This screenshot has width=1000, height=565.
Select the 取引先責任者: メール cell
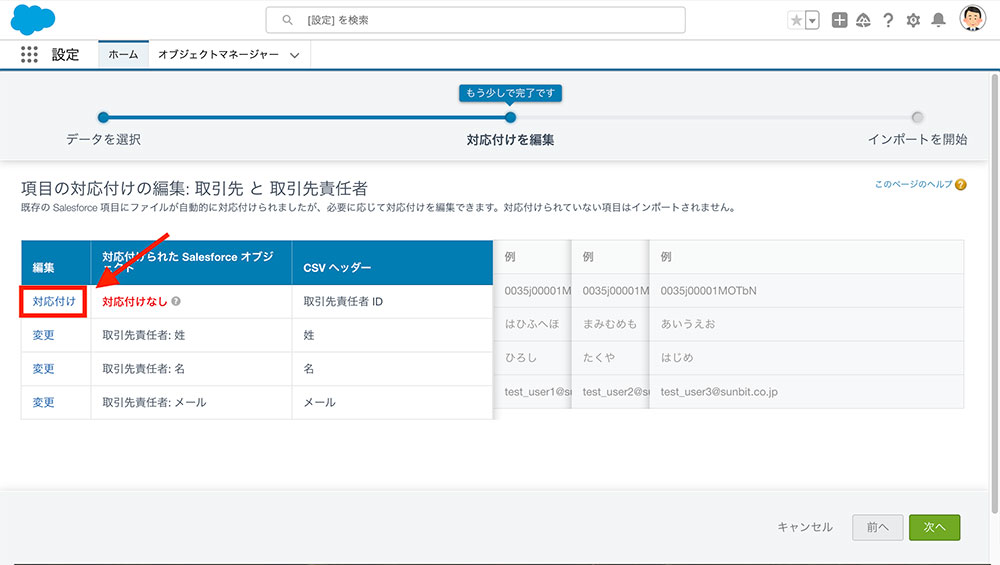191,402
